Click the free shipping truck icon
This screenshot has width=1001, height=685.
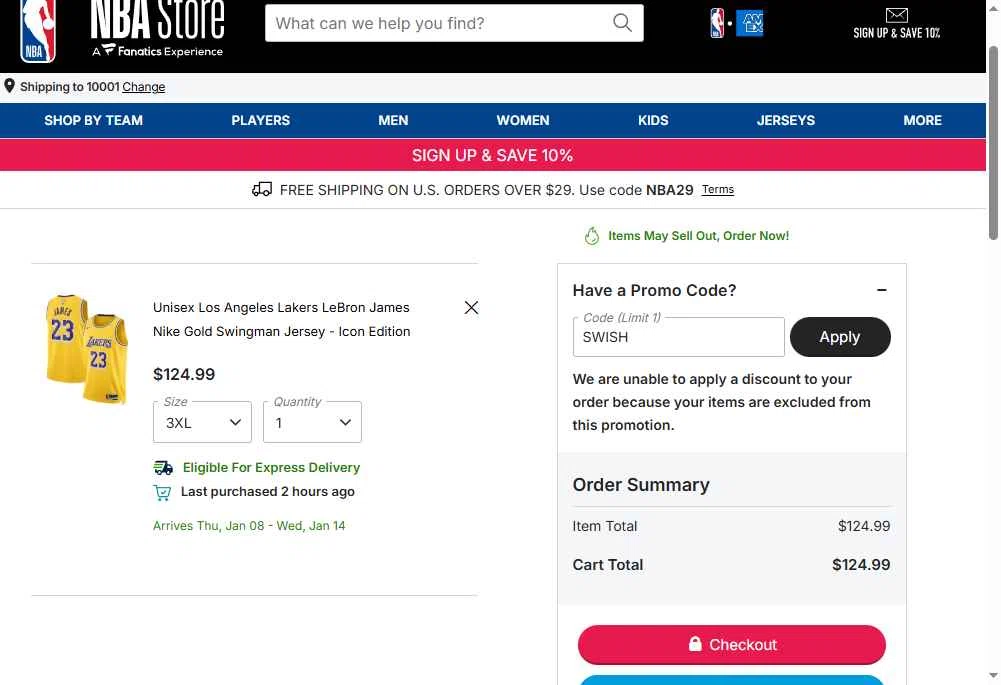(262, 190)
